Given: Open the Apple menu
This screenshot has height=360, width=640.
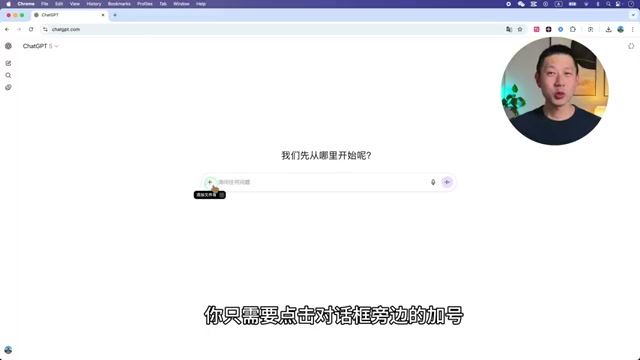Looking at the screenshot, I should 8,4.
